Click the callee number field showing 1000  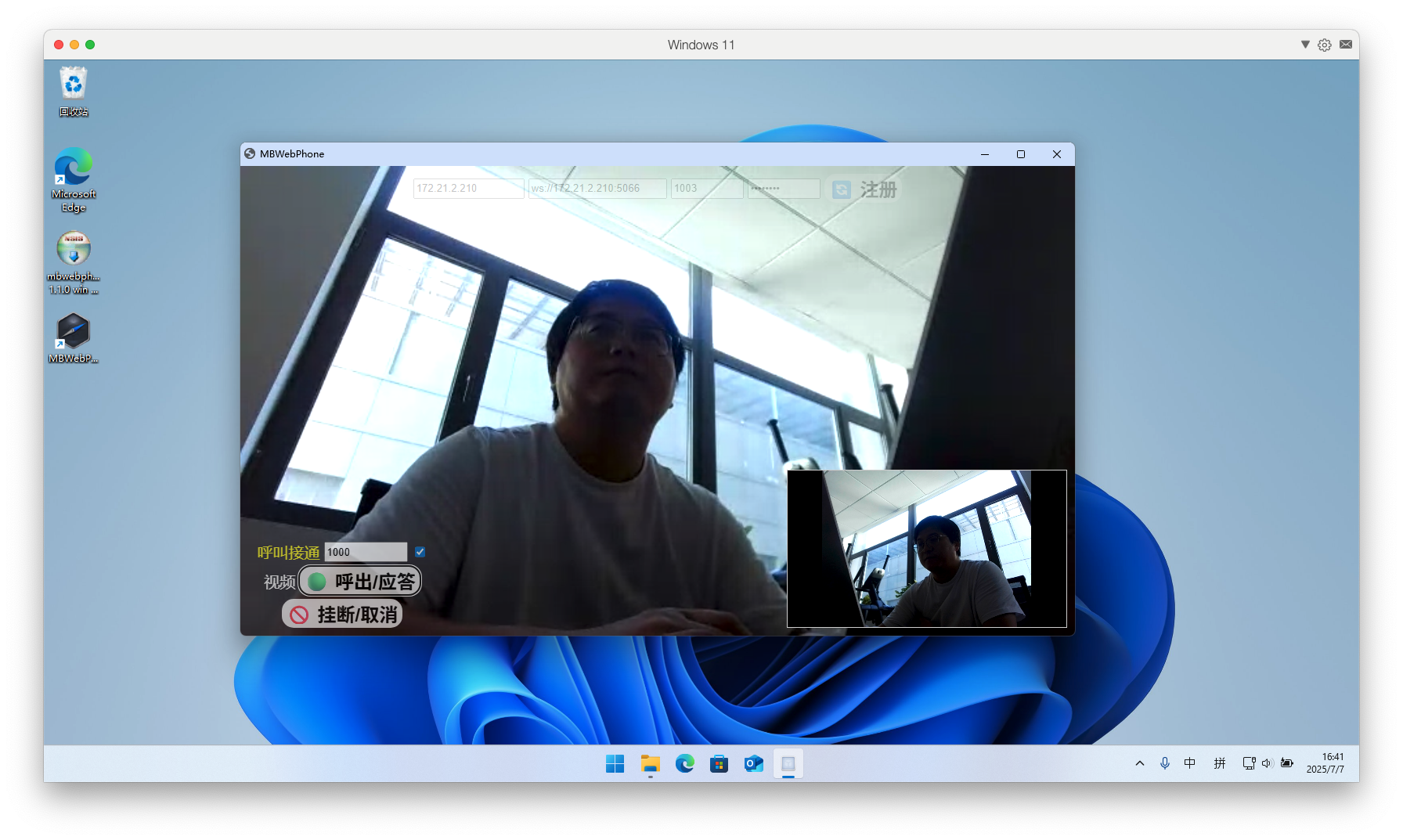click(x=365, y=552)
